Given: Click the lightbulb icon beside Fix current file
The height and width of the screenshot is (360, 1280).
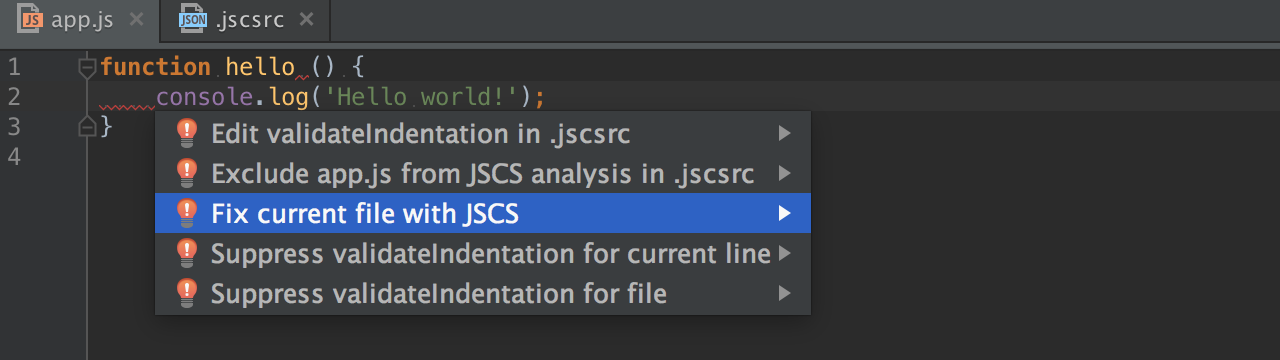Looking at the screenshot, I should pyautogui.click(x=187, y=213).
